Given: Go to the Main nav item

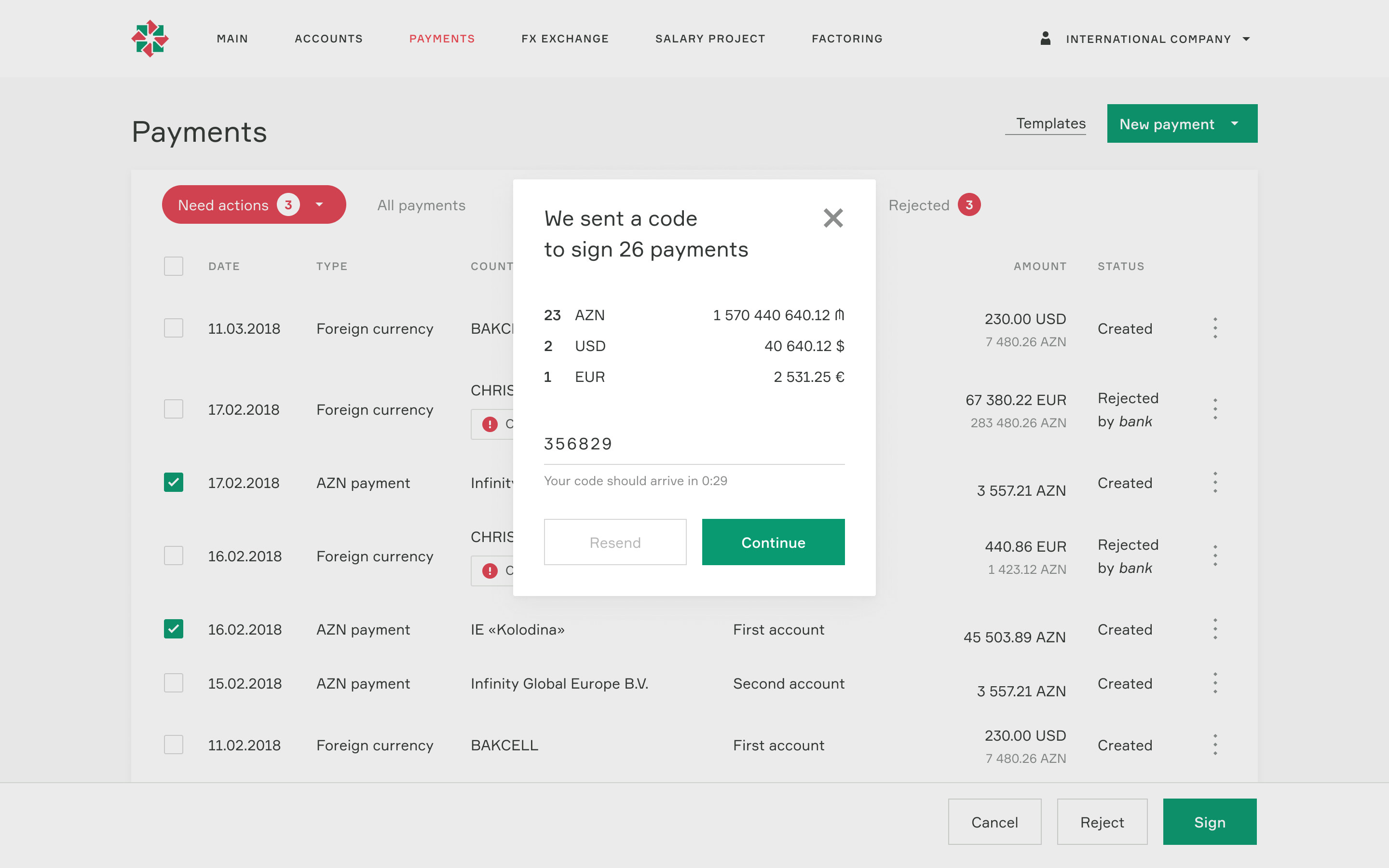Looking at the screenshot, I should 232,39.
